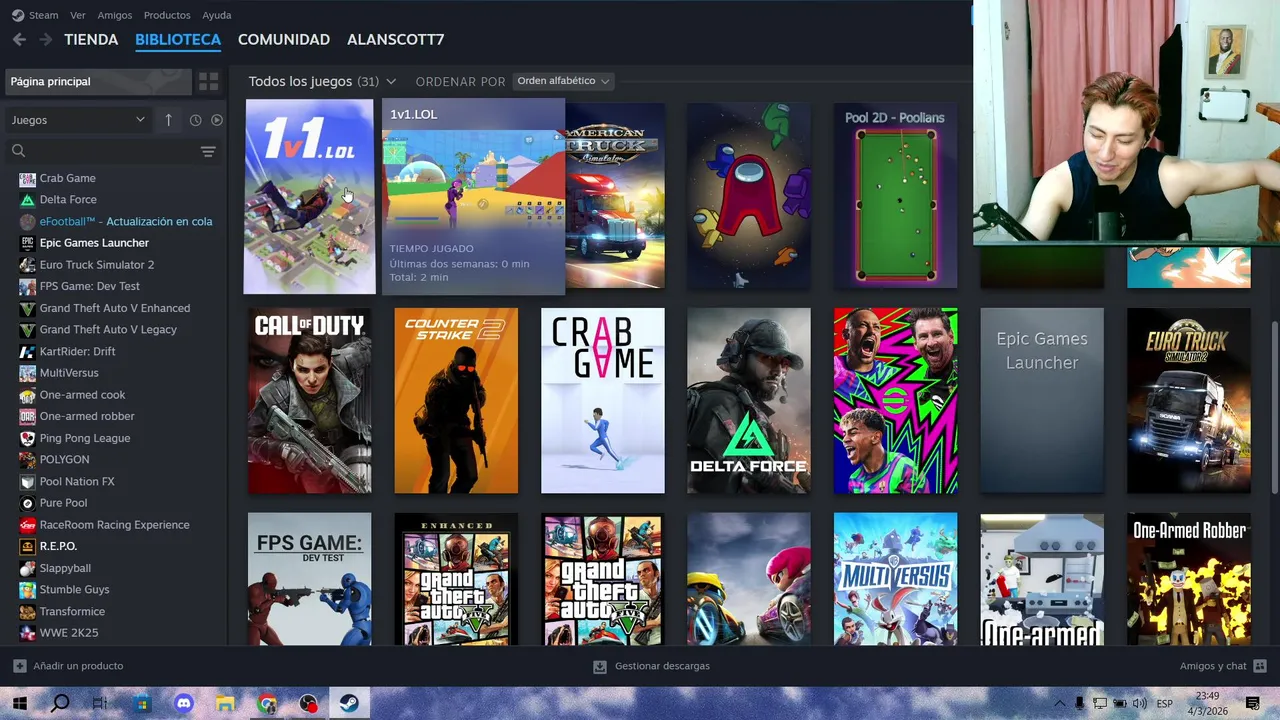Screen dimensions: 1280x720
Task: Click Amigos y chat
Action: point(1213,666)
